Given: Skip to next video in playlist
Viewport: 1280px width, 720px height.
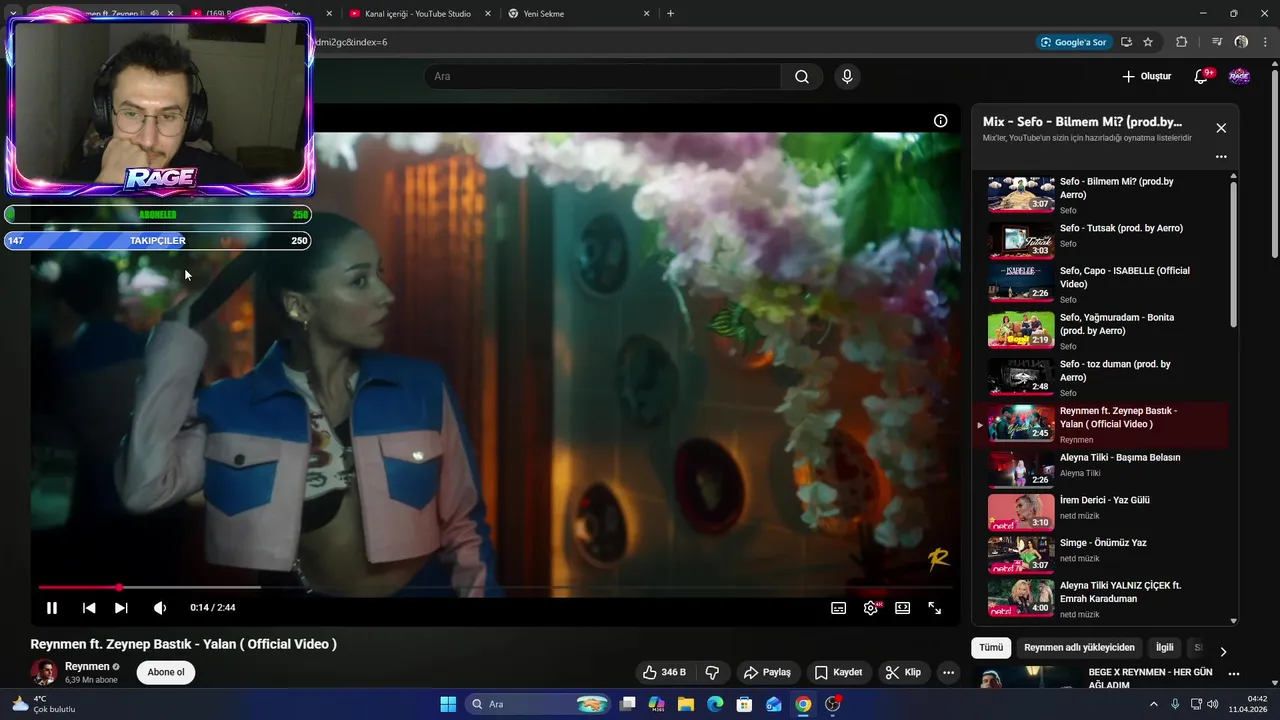Looking at the screenshot, I should (121, 608).
